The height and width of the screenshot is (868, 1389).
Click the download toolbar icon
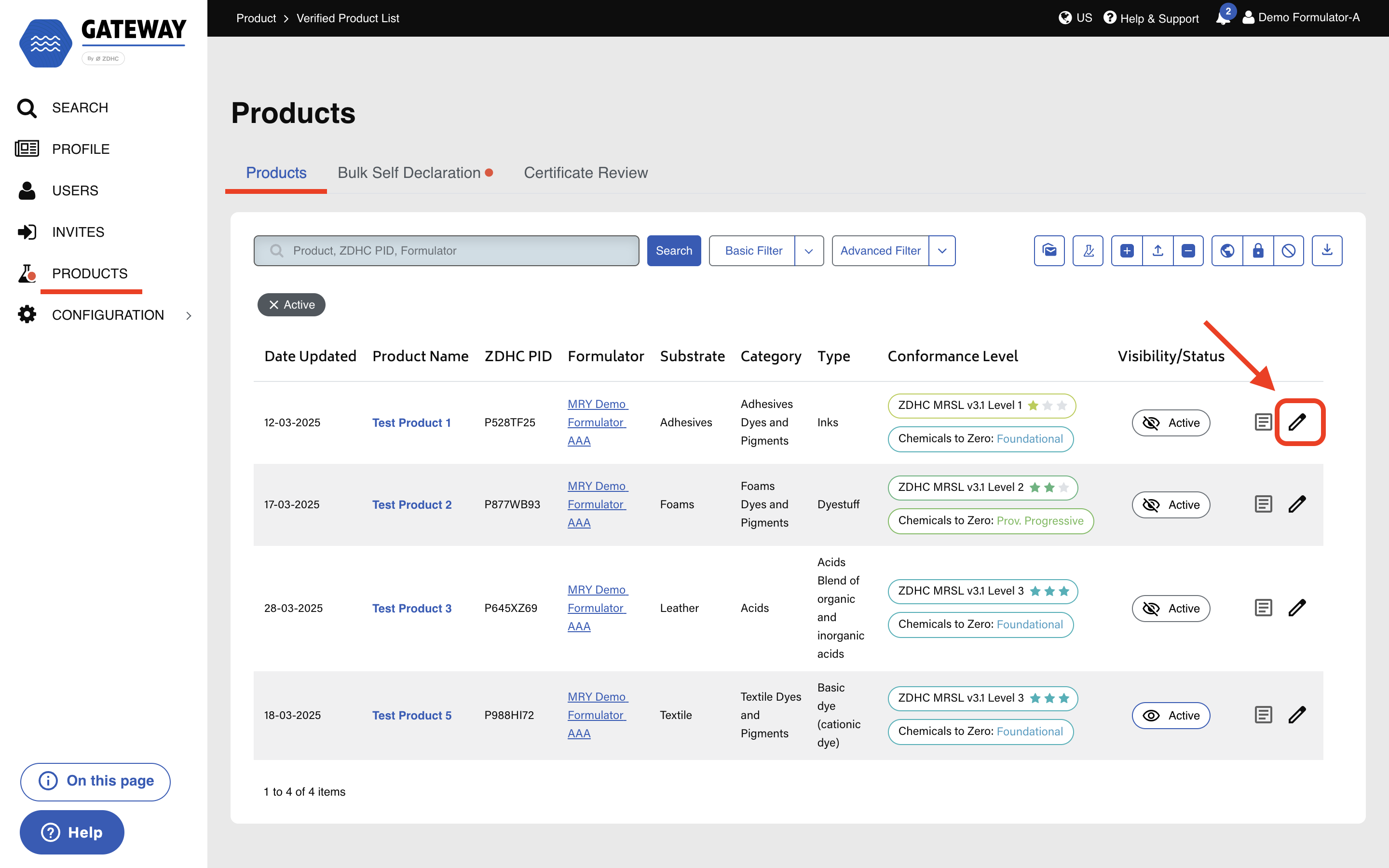tap(1327, 251)
